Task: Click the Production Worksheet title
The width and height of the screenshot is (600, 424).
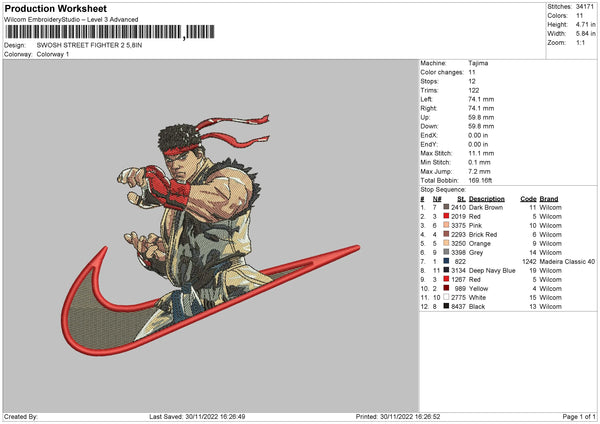Action: pyautogui.click(x=55, y=8)
